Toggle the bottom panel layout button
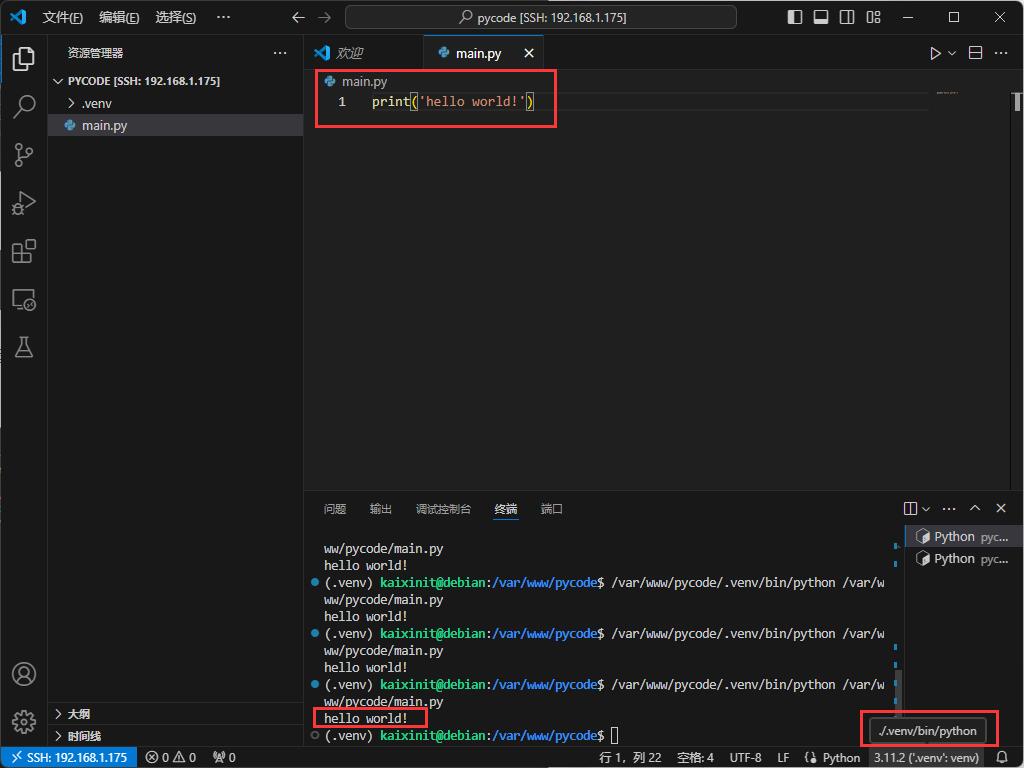The width and height of the screenshot is (1024, 768). (x=821, y=17)
